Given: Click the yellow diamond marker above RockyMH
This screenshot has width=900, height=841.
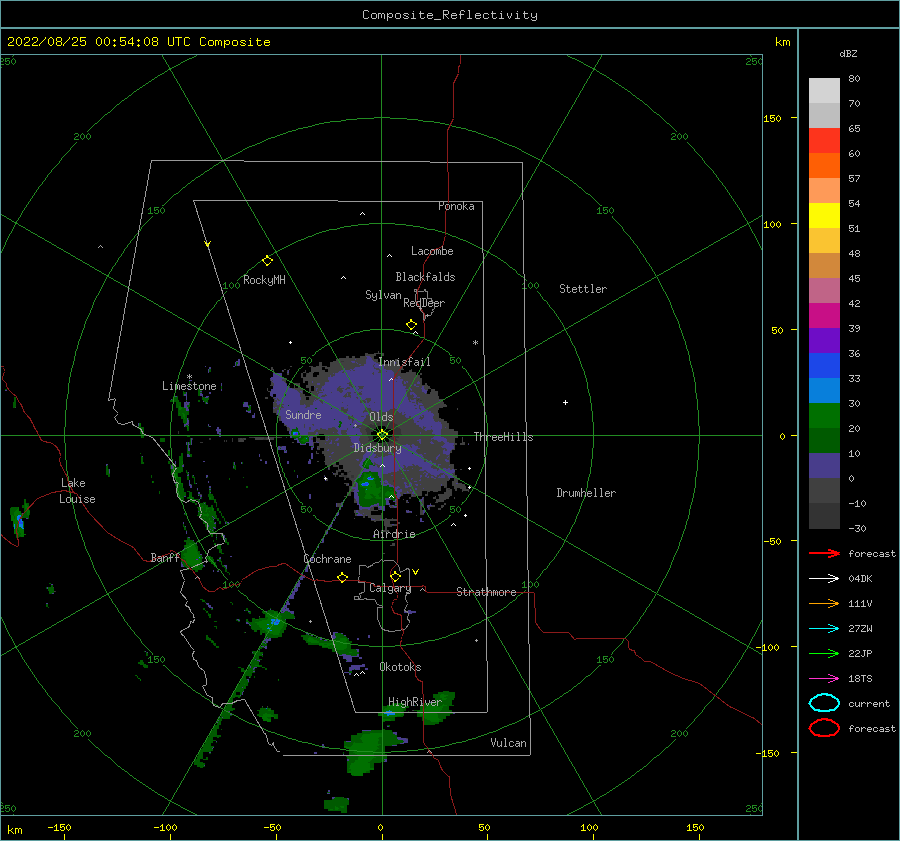Looking at the screenshot, I should [x=267, y=261].
